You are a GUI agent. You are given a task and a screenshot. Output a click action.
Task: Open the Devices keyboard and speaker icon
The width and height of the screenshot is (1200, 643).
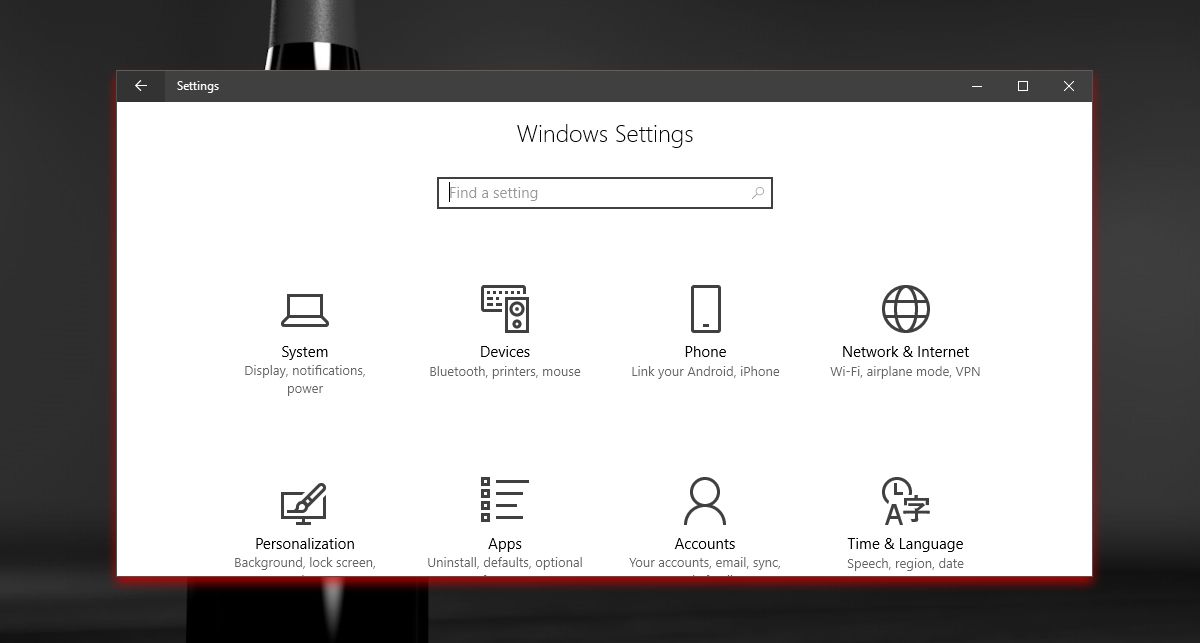pyautogui.click(x=505, y=308)
